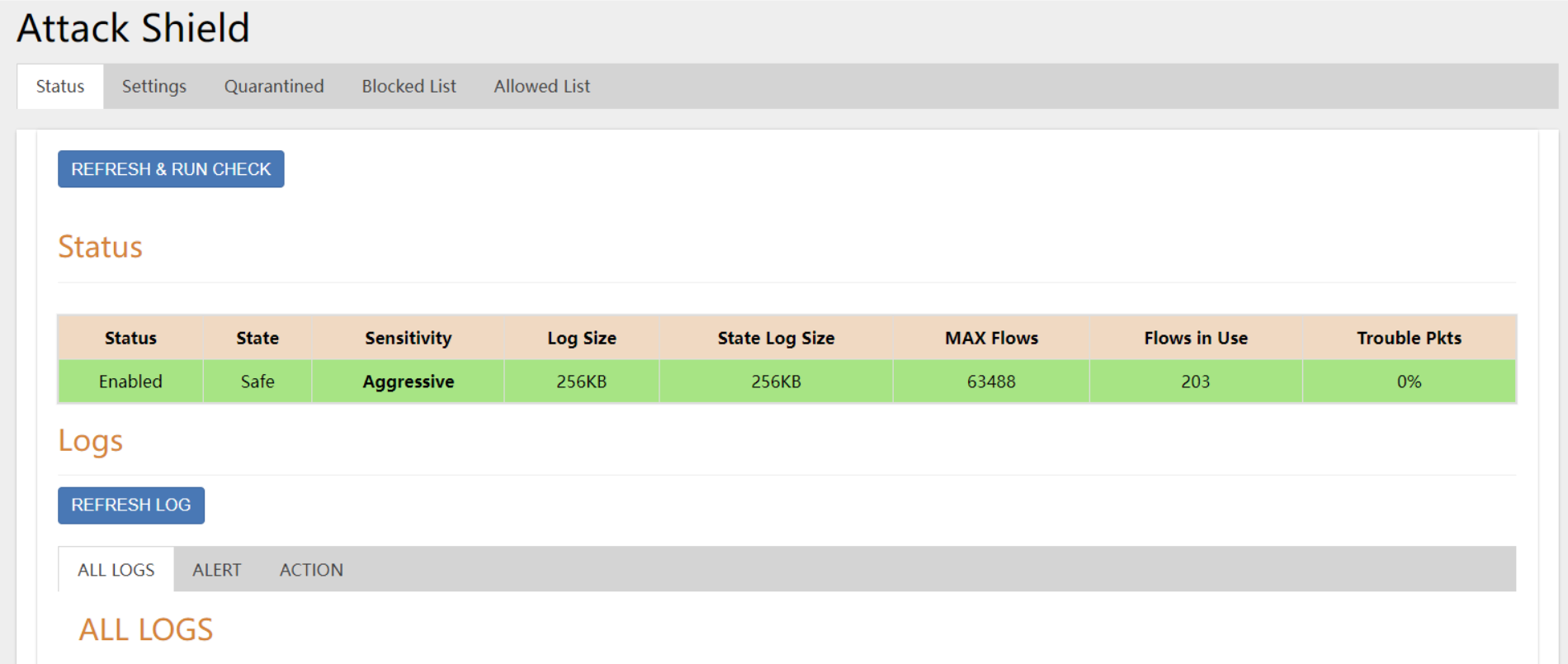
Task: Click the Sensitivity column header
Action: [x=408, y=338]
